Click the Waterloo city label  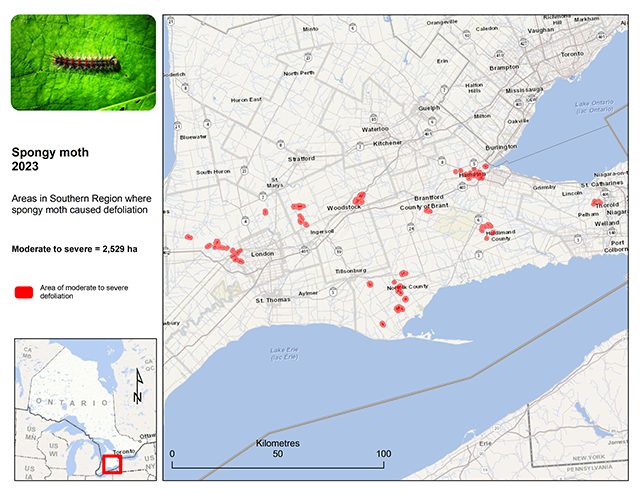click(x=375, y=129)
